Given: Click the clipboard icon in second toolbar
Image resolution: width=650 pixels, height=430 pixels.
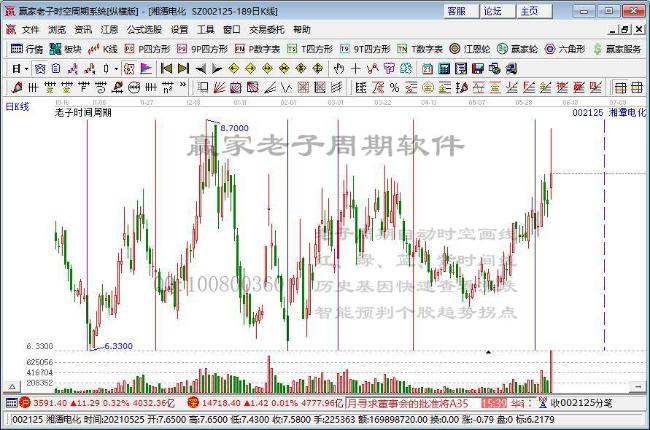Looking at the screenshot, I should tap(56, 68).
